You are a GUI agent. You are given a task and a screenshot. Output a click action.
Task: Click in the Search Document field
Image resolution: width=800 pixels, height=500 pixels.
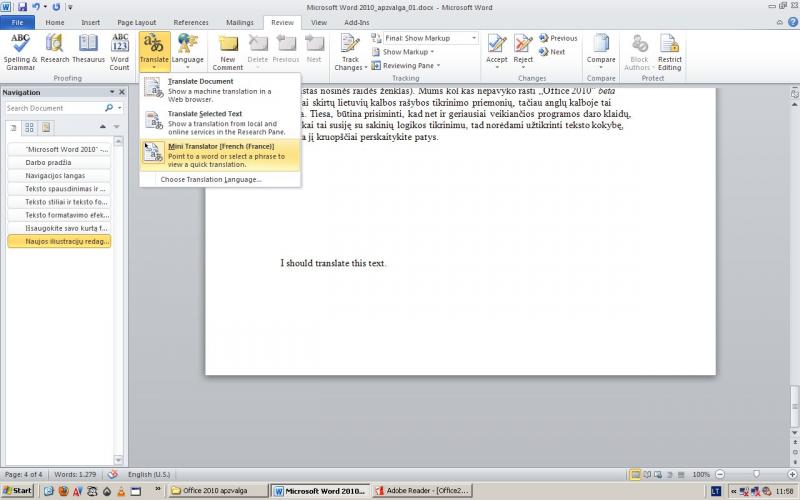point(54,108)
